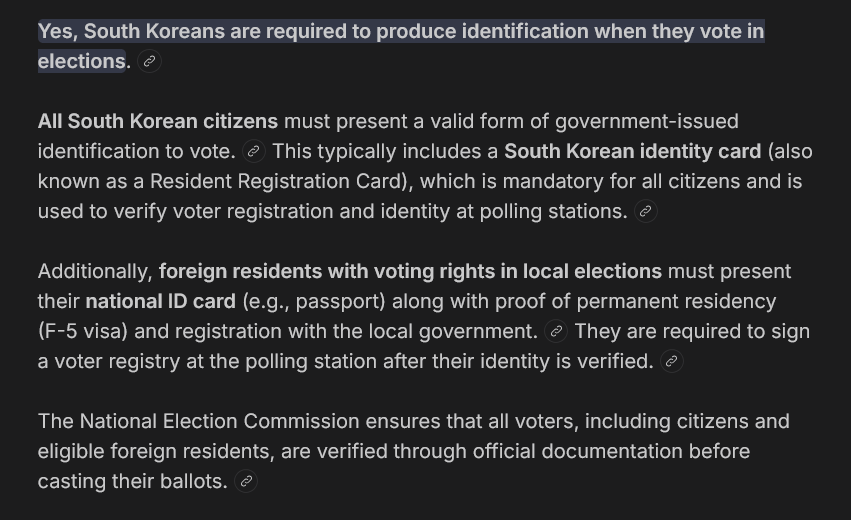
Task: Click bold text "All South Korean citizens"
Action: point(158,122)
